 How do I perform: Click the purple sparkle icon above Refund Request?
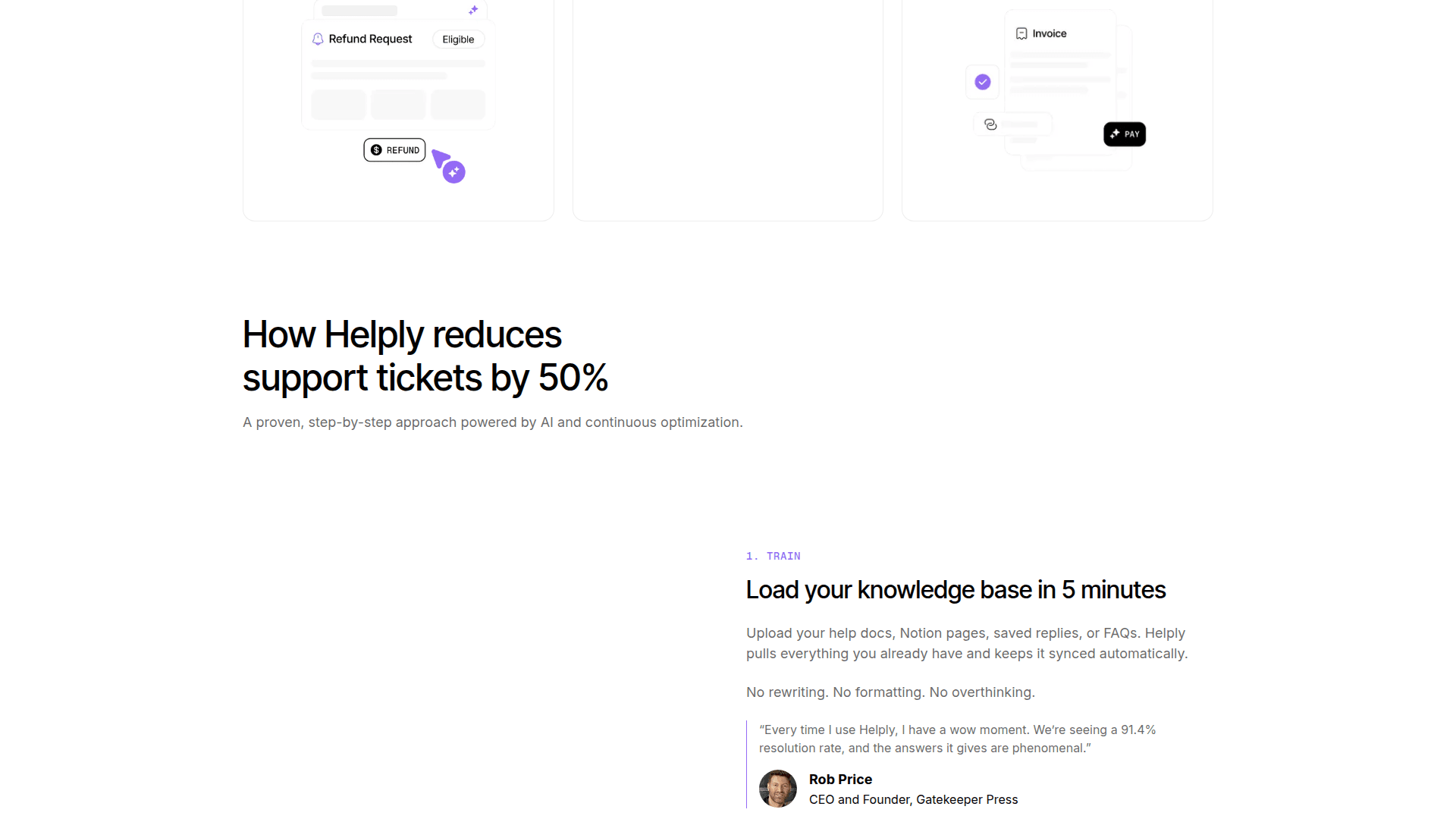[473, 10]
